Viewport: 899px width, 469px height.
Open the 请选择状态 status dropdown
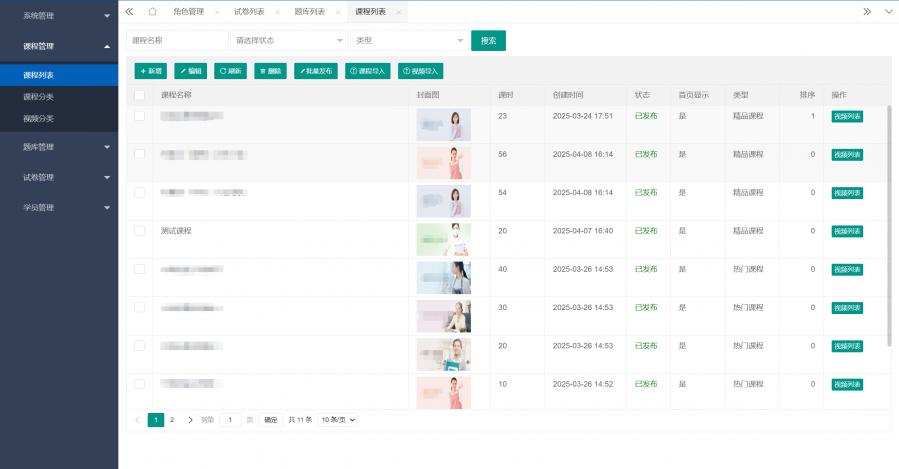[287, 40]
